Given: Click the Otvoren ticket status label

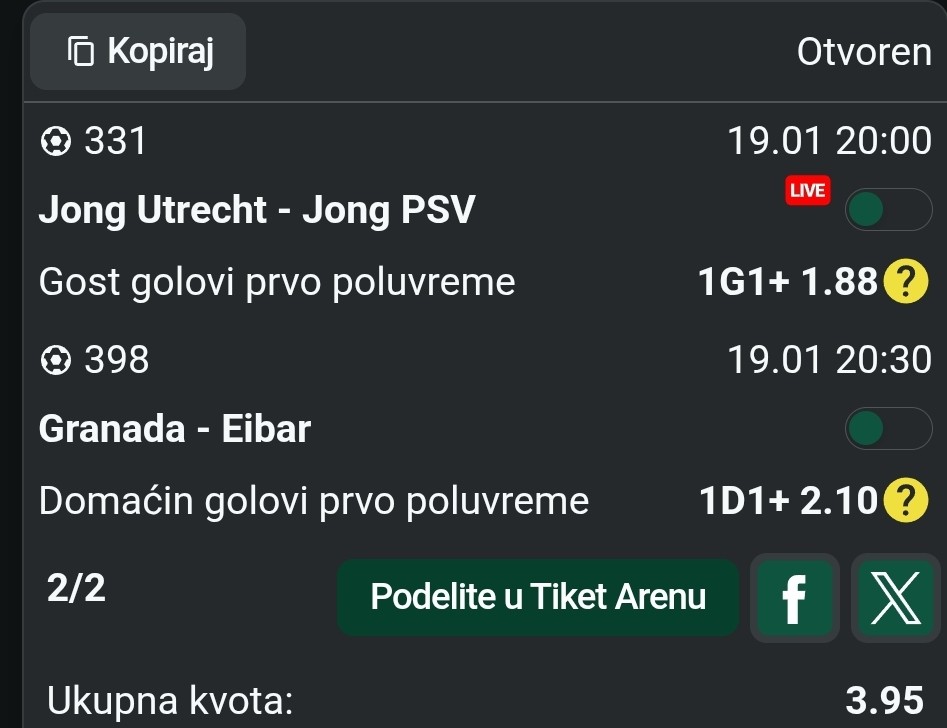Looking at the screenshot, I should [864, 51].
